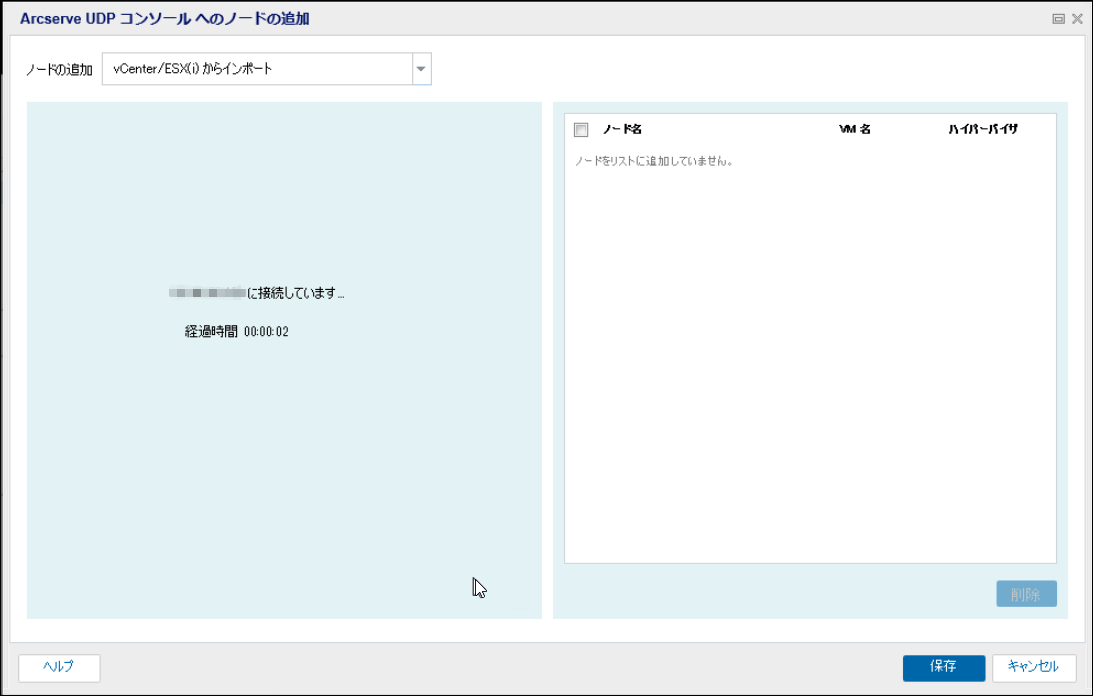This screenshot has width=1093, height=696.
Task: Open help with the ヘルプ button
Action: [59, 667]
